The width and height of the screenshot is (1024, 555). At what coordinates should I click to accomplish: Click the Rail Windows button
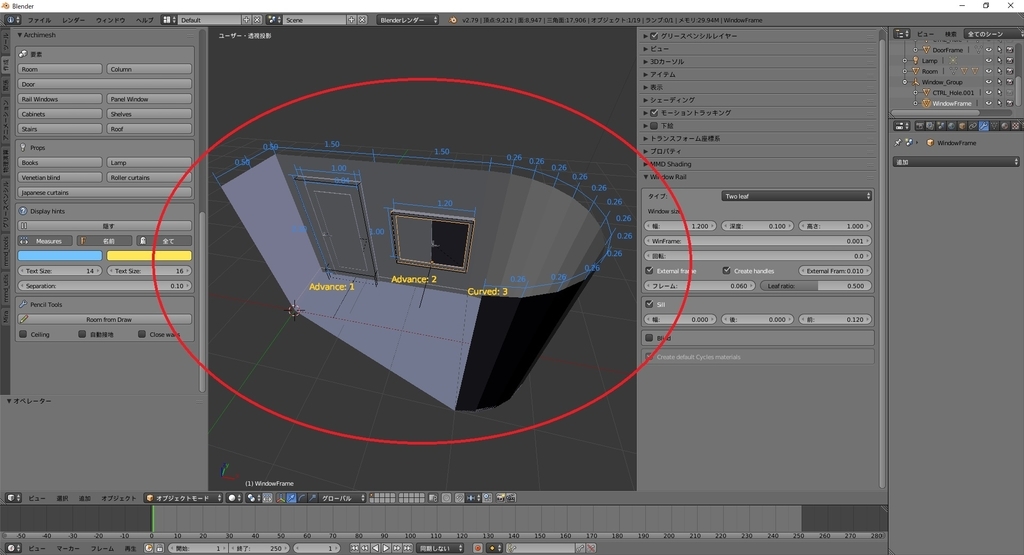[x=59, y=99]
